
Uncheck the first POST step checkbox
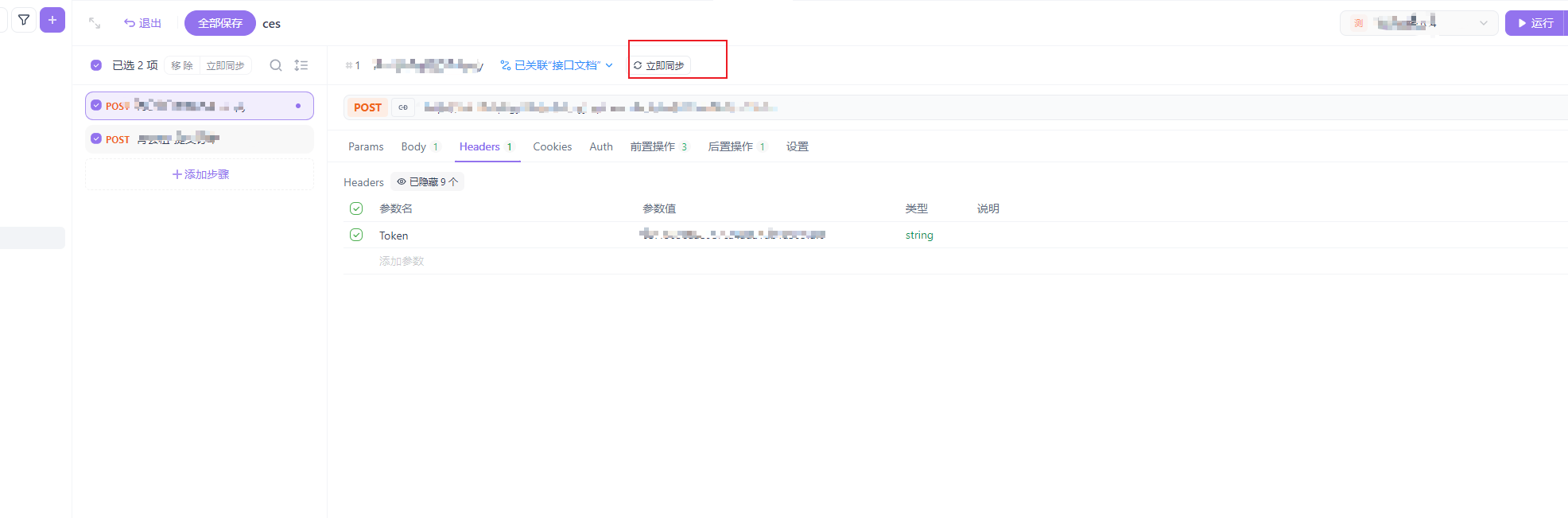pos(96,105)
